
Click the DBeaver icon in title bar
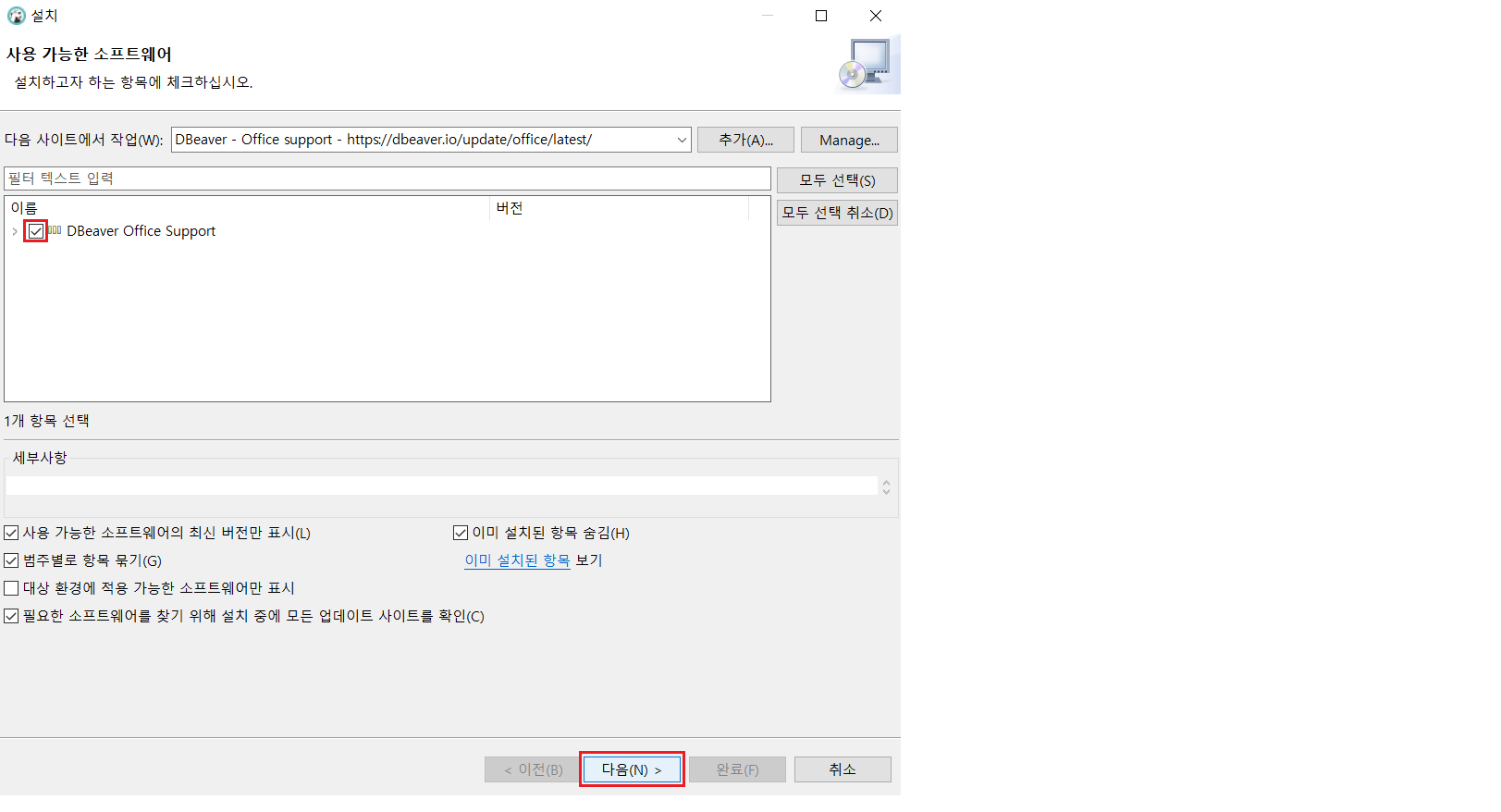coord(16,16)
